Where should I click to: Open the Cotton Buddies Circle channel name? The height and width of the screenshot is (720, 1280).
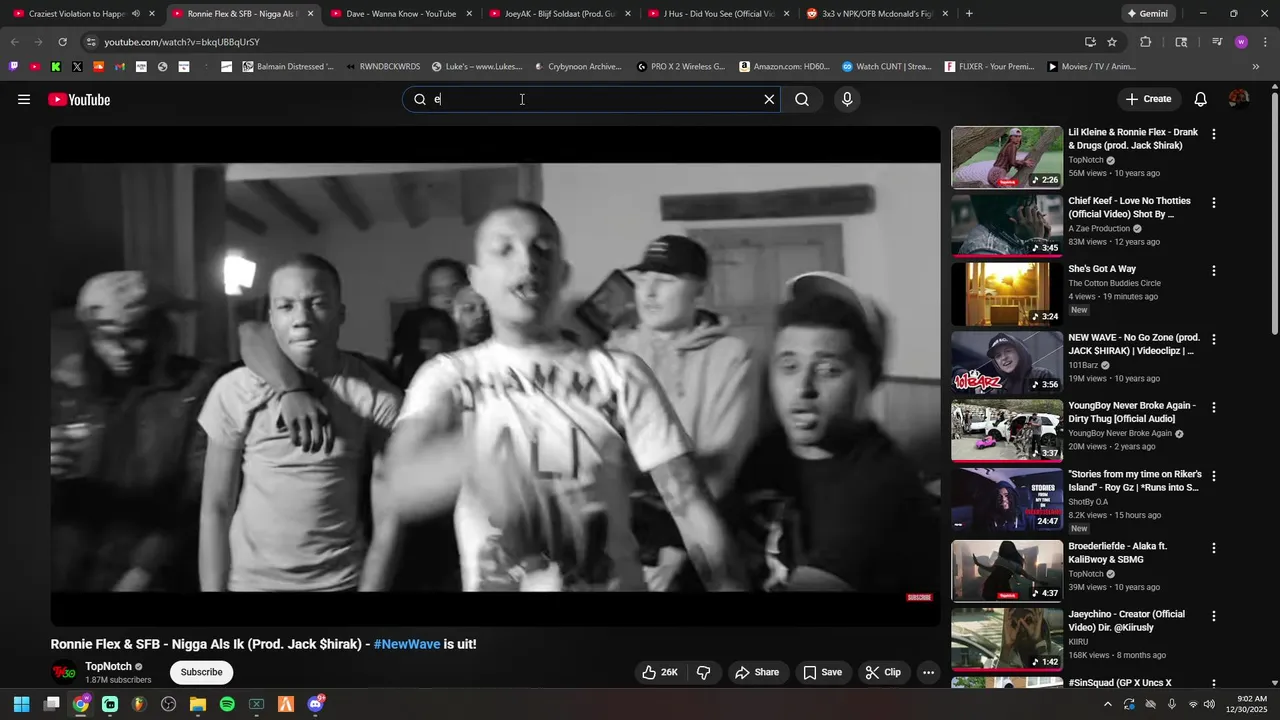pyautogui.click(x=1114, y=283)
